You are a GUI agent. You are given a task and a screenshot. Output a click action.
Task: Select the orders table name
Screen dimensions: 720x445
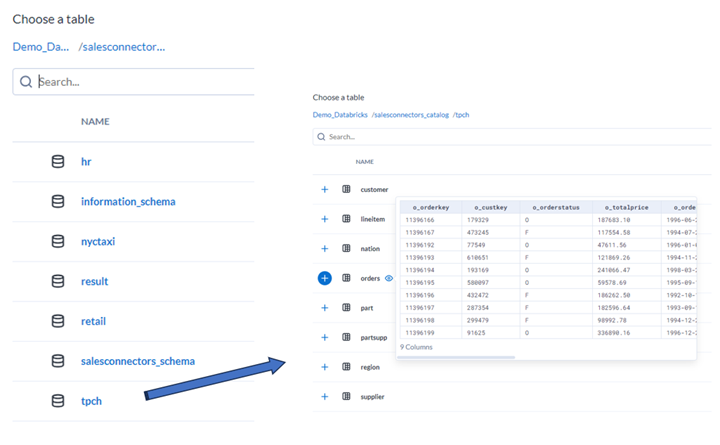[x=370, y=278]
